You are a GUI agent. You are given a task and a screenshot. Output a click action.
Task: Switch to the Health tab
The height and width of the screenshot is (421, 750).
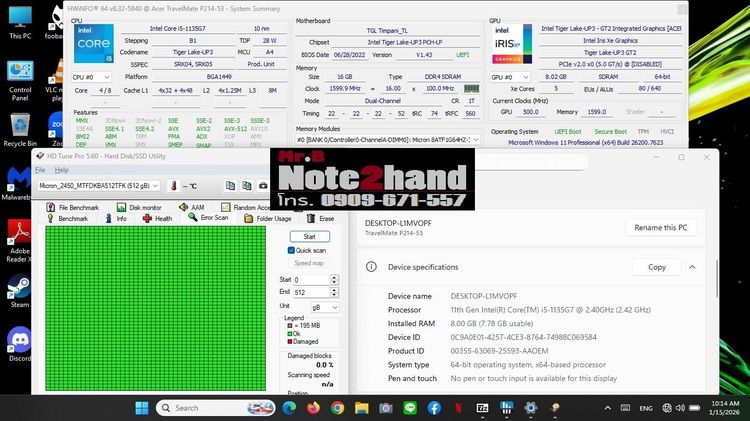point(157,219)
